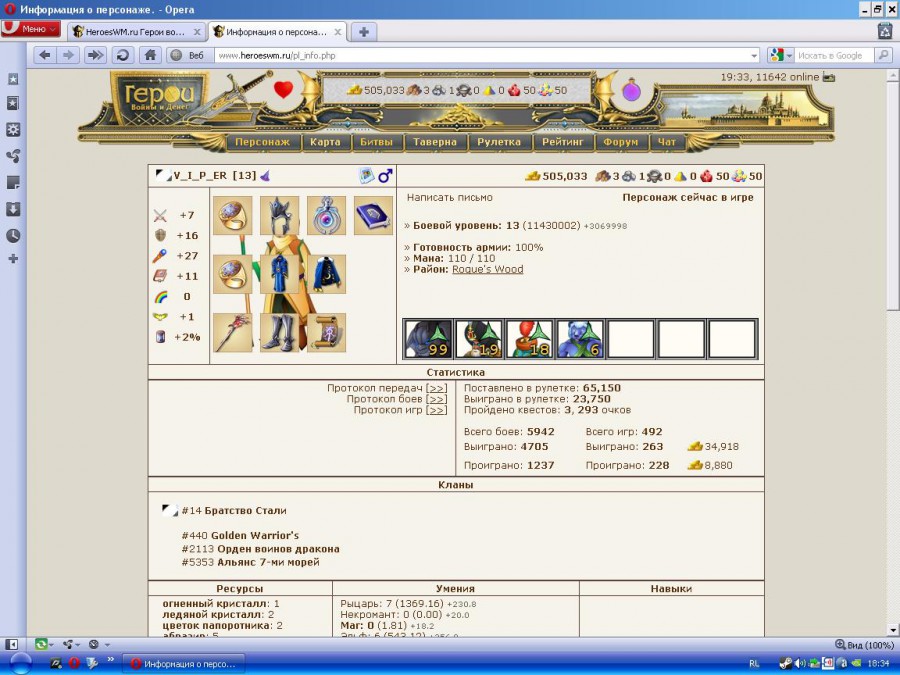The width and height of the screenshot is (900, 675).
Task: Click the purple mana potion icon
Action: click(x=631, y=90)
